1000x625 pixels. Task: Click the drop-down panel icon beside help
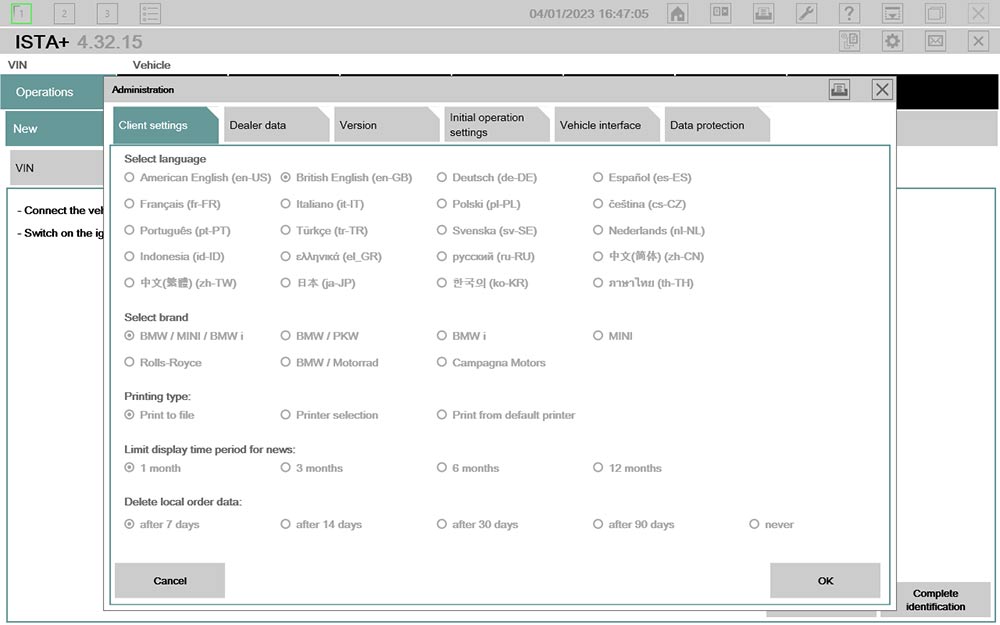pos(892,13)
